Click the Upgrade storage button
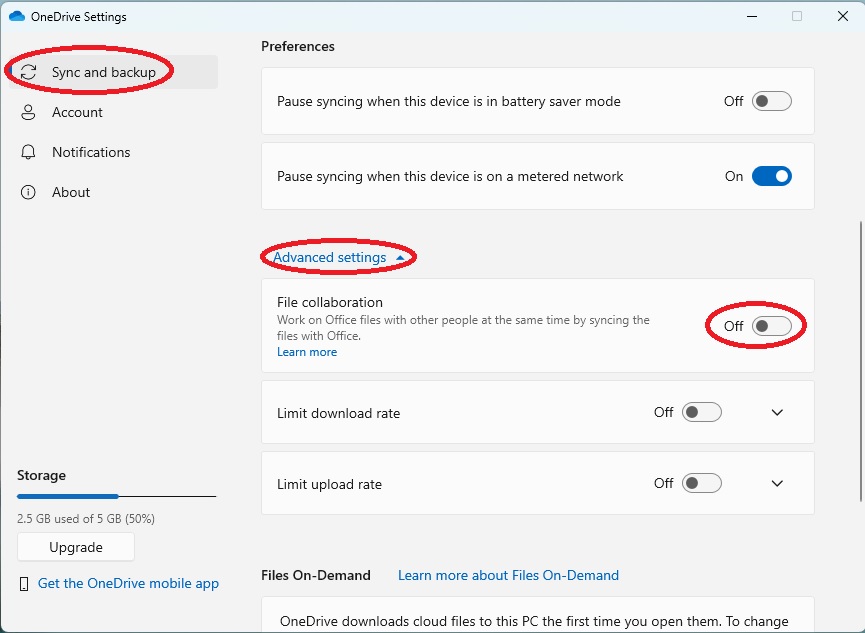Image resolution: width=865 pixels, height=633 pixels. tap(76, 547)
